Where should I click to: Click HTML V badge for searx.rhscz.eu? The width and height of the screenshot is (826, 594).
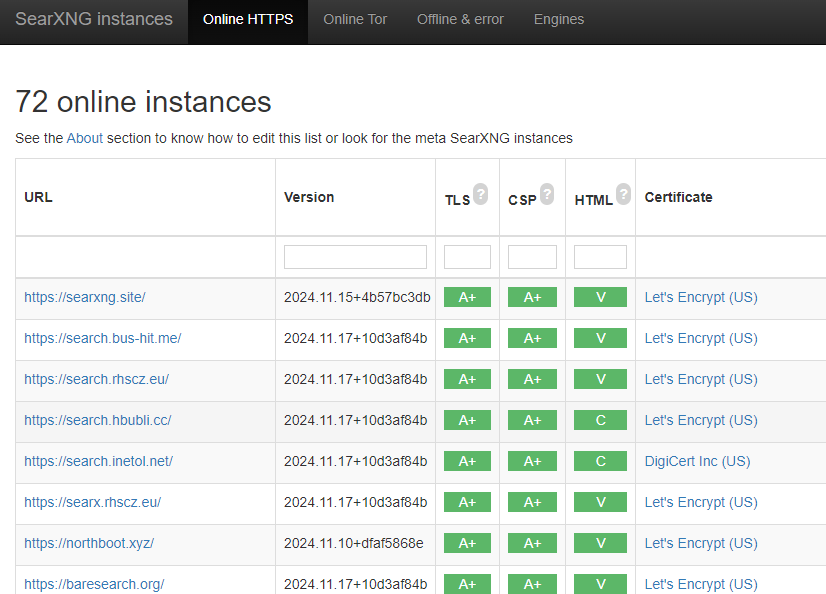pyautogui.click(x=601, y=502)
